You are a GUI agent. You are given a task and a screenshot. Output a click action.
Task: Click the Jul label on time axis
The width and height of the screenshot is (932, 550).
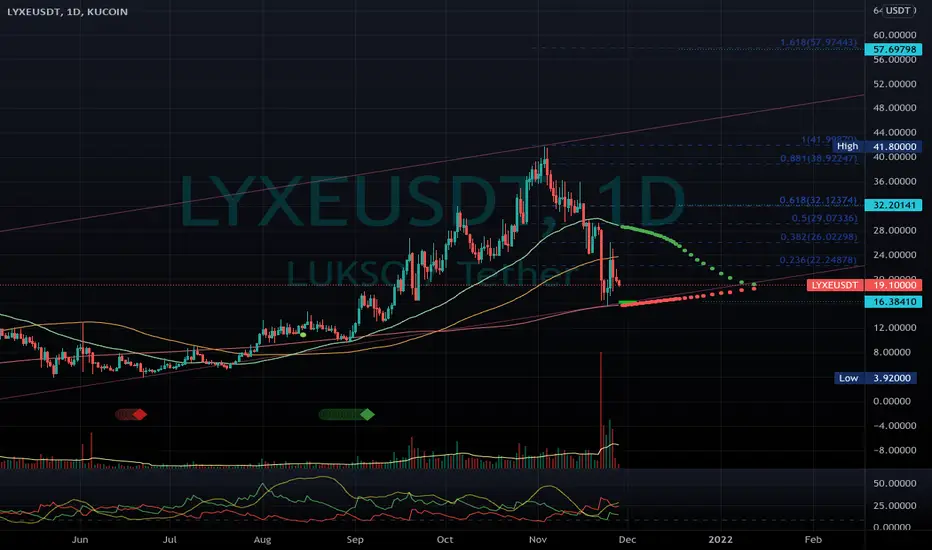(170, 540)
